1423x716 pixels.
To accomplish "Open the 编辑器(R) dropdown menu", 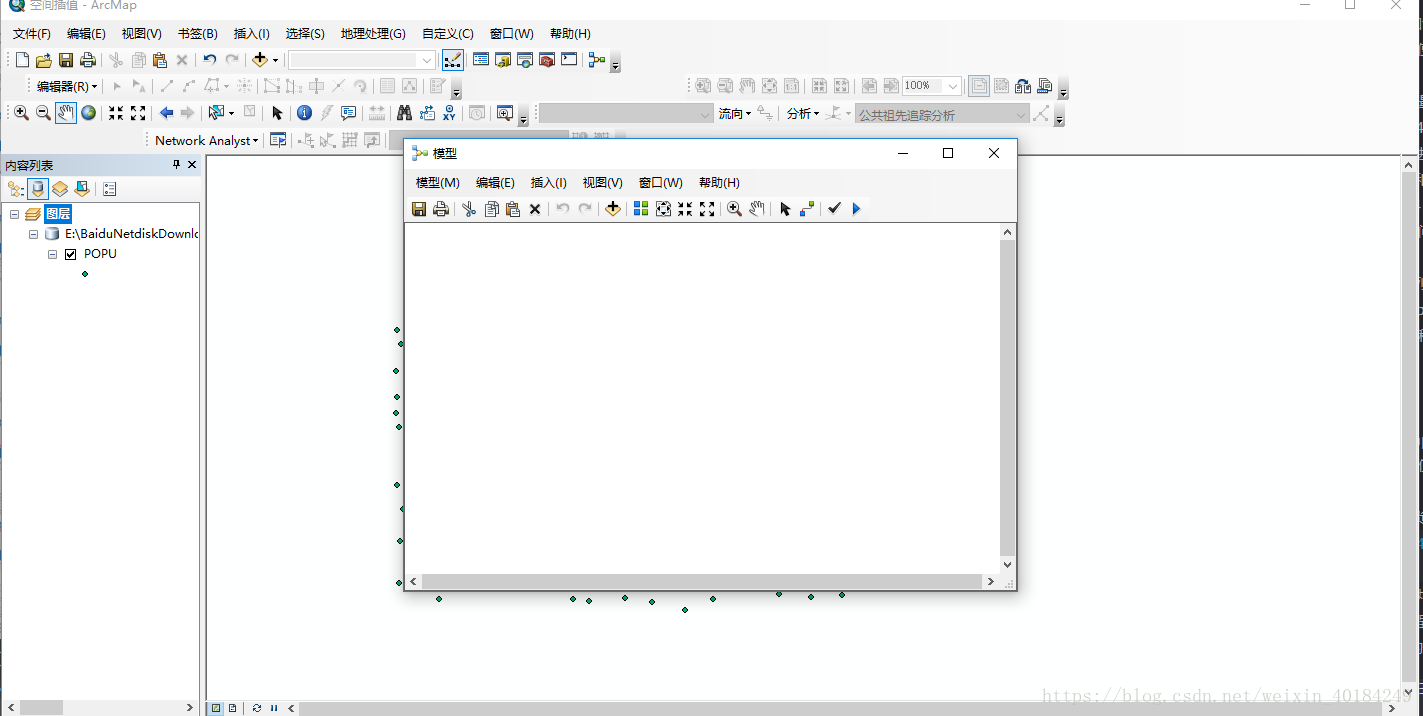I will pos(67,86).
